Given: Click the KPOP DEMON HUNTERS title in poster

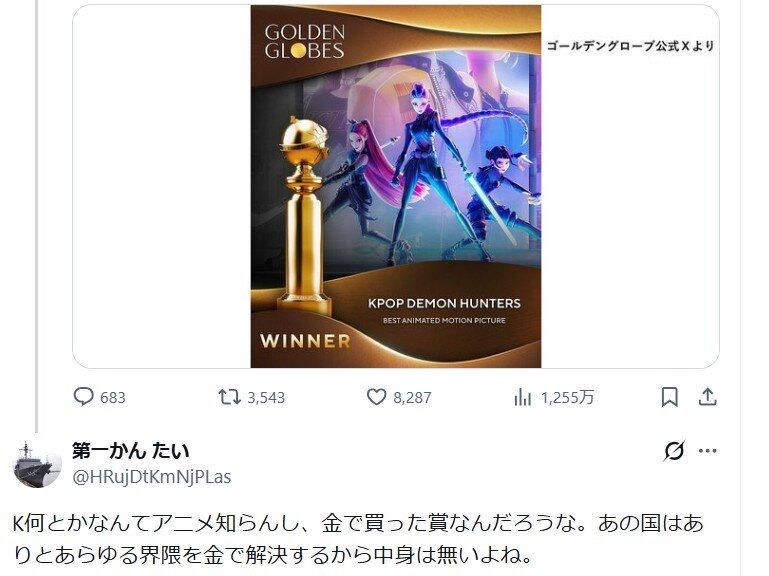Looking at the screenshot, I should tap(444, 303).
